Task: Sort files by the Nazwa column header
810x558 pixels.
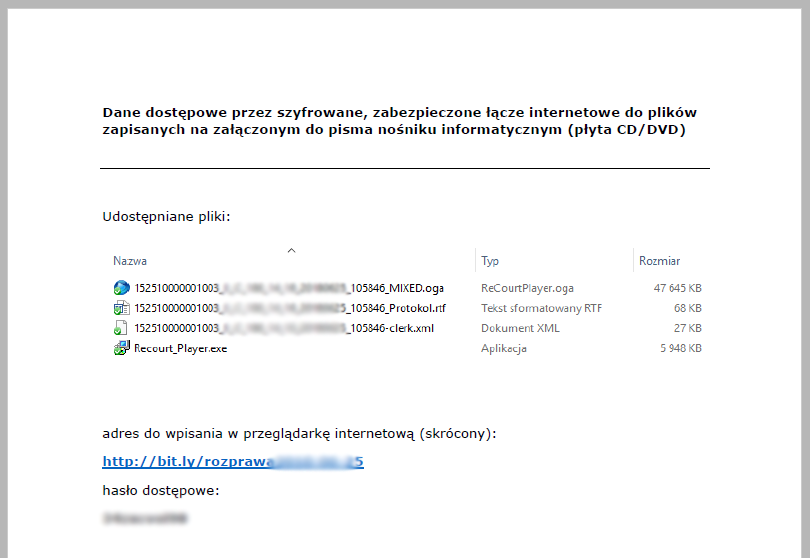Action: tap(130, 261)
